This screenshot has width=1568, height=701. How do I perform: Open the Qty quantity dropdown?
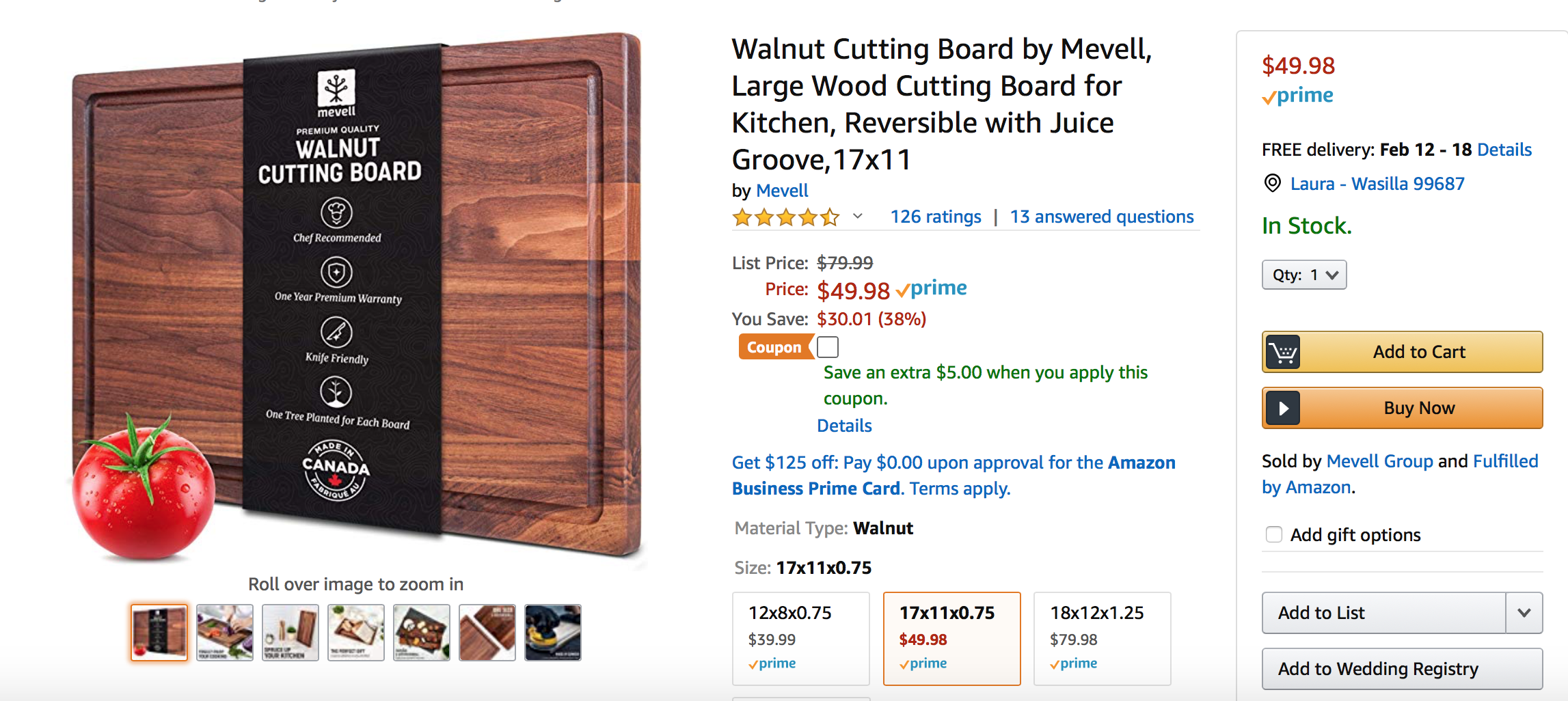point(1303,275)
